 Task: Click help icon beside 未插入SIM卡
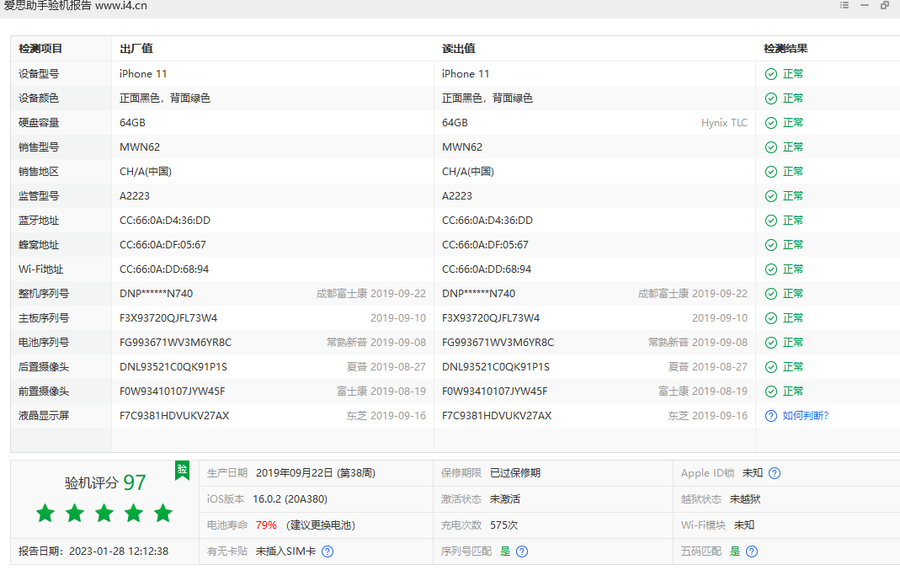(327, 551)
